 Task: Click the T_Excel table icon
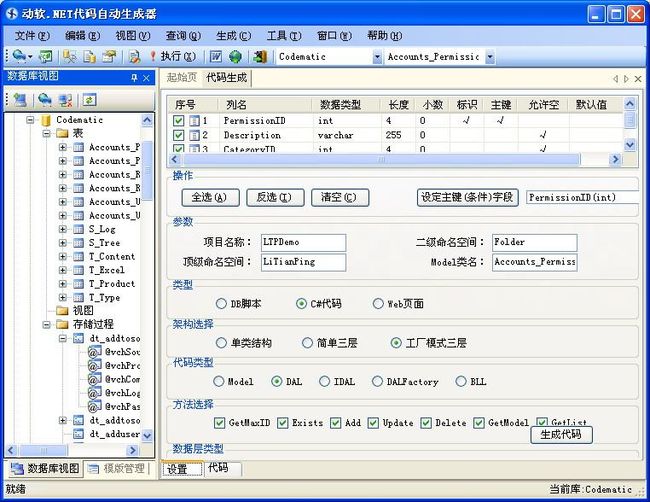point(78,270)
